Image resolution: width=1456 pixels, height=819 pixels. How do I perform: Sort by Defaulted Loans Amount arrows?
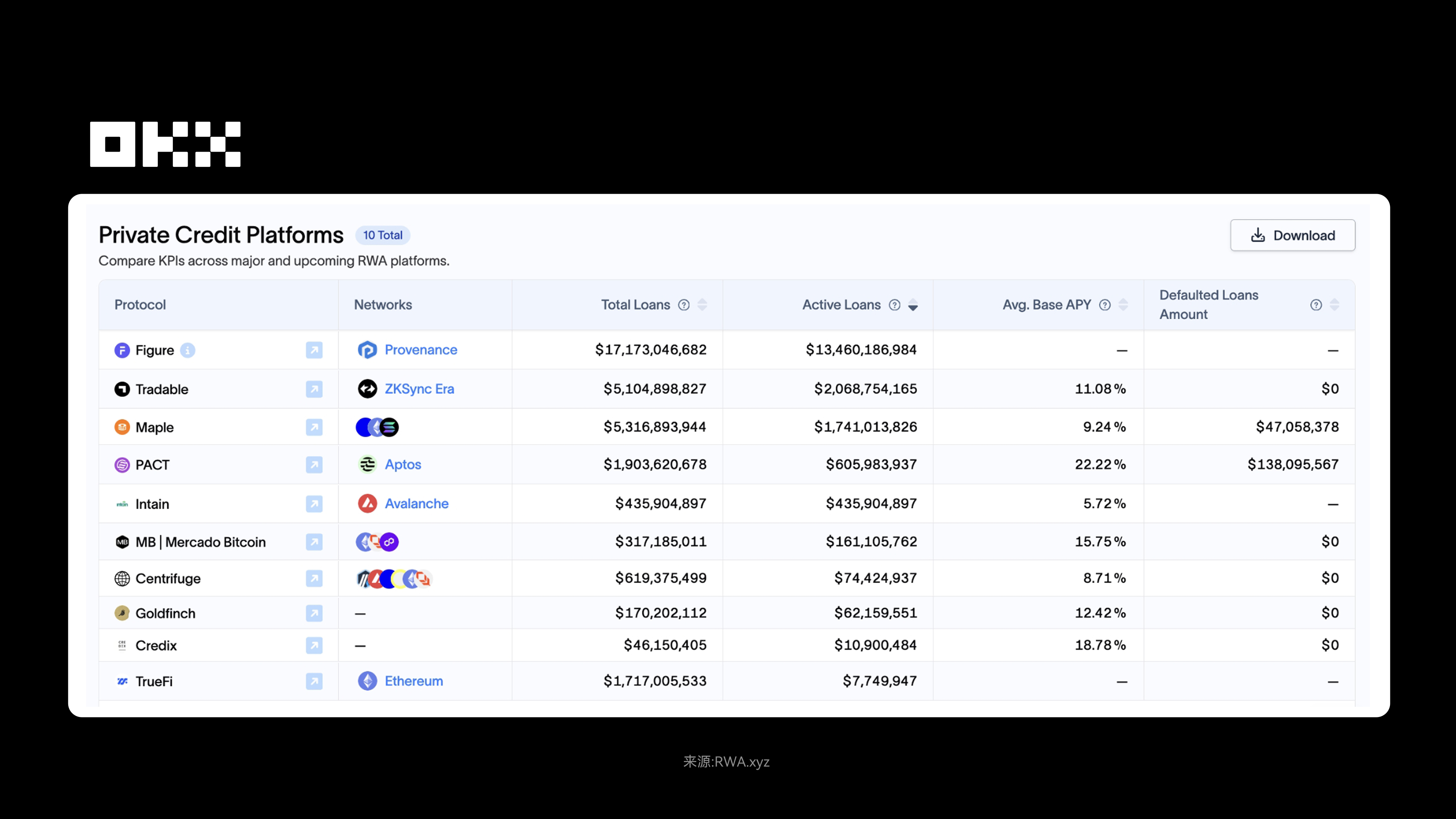1335,305
